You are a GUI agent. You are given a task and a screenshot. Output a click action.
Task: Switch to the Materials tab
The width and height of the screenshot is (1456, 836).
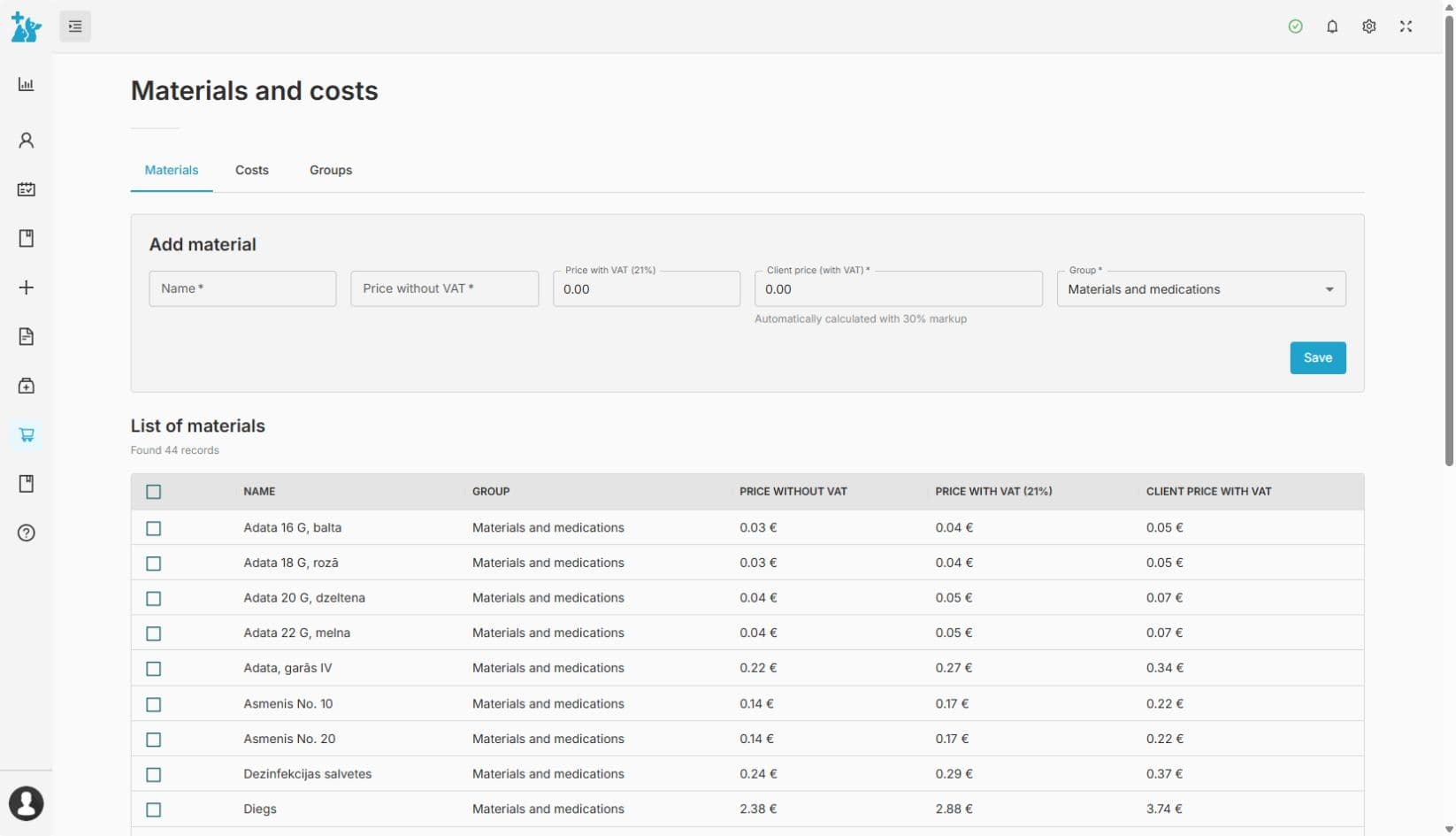pyautogui.click(x=172, y=170)
